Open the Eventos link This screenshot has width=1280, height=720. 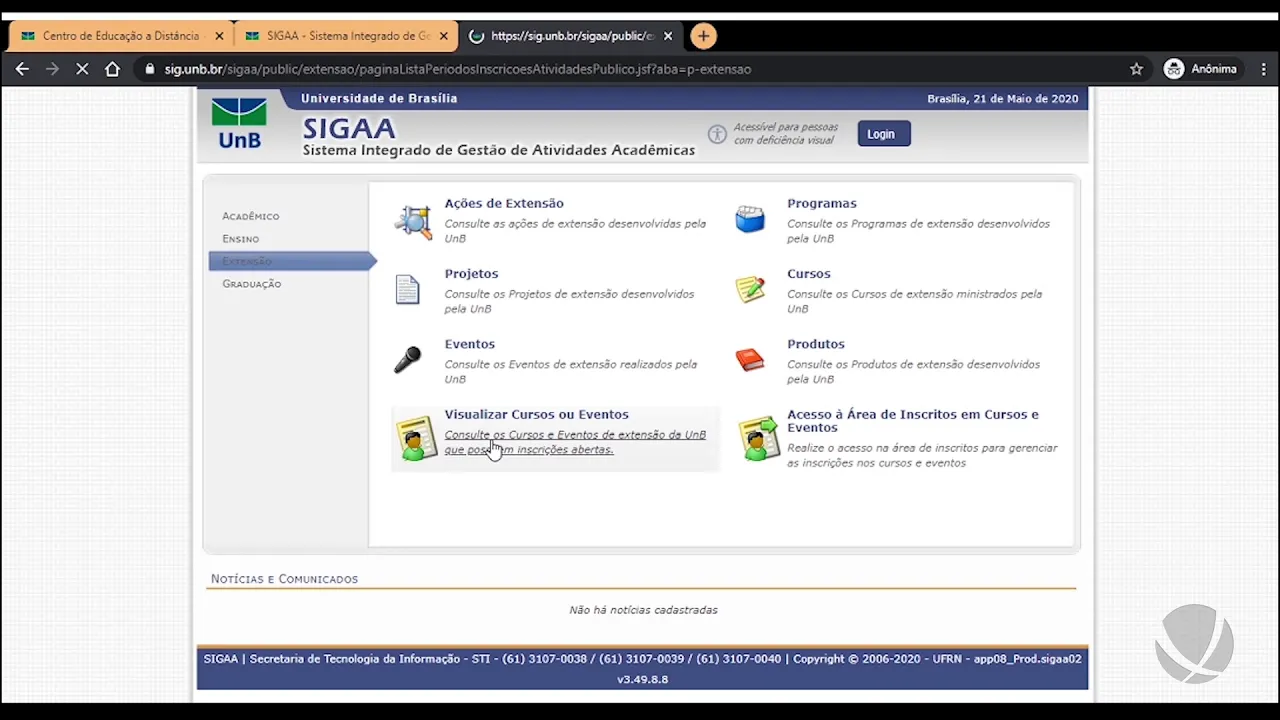coord(470,344)
